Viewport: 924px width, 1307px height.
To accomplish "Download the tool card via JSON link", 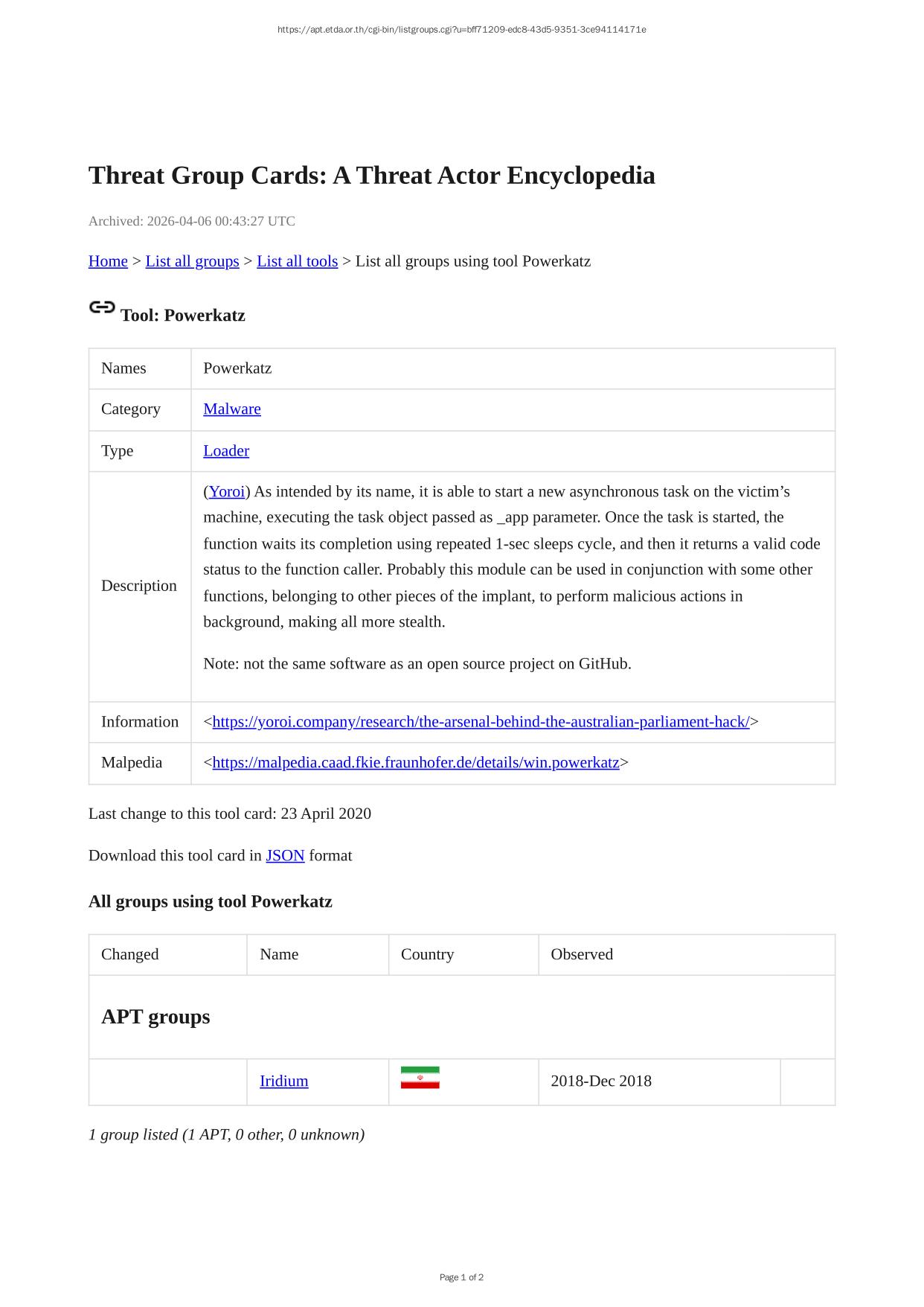I will [x=285, y=856].
